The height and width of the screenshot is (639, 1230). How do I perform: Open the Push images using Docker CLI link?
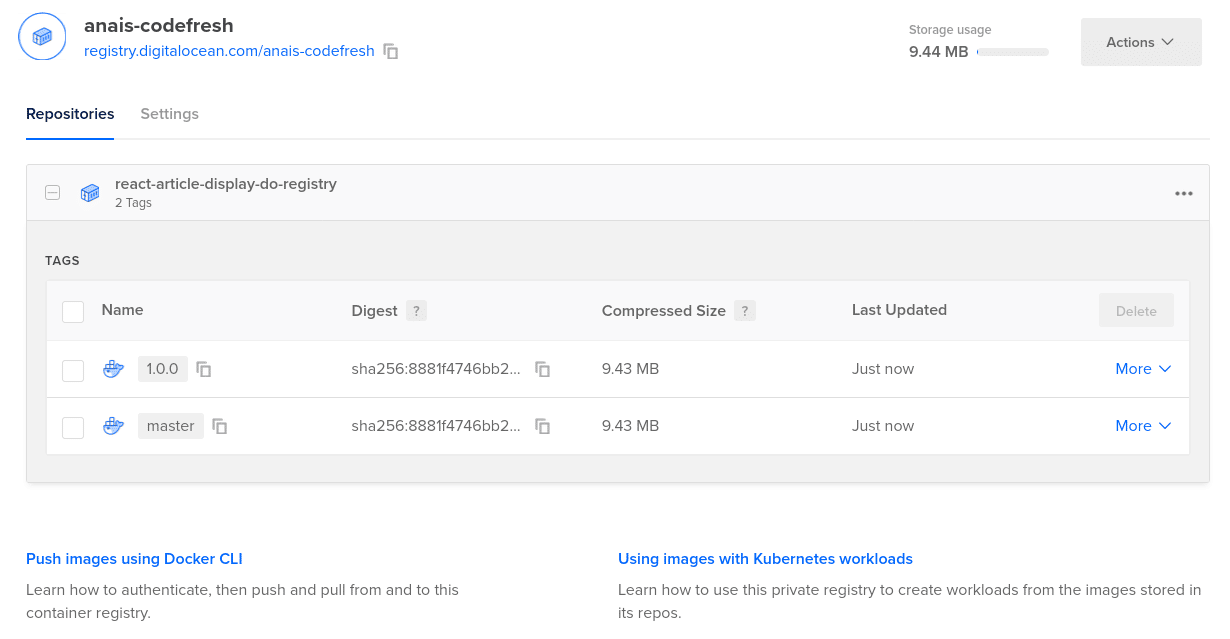pyautogui.click(x=134, y=559)
